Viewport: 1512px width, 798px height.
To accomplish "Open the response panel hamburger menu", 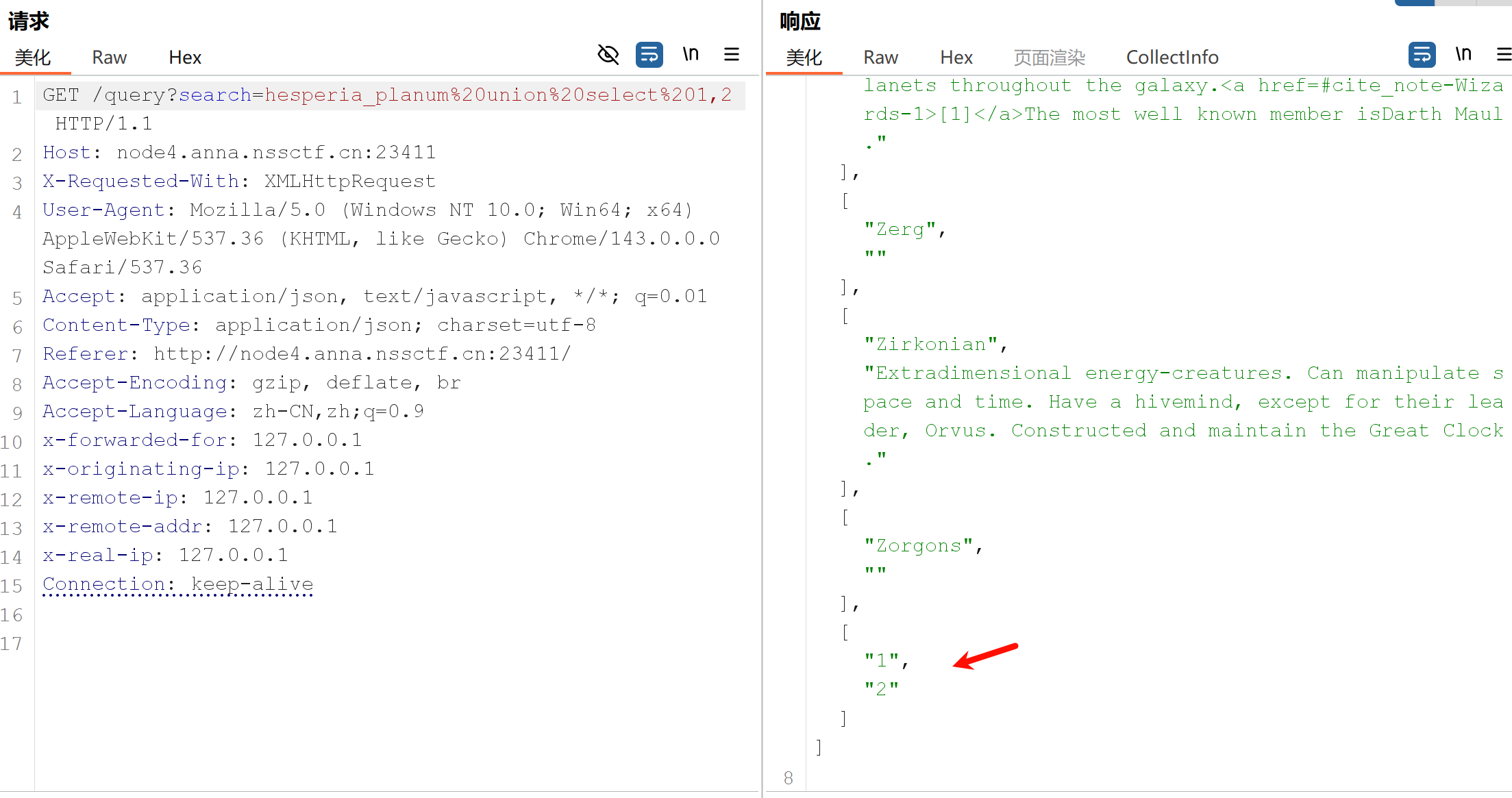I will click(1503, 54).
